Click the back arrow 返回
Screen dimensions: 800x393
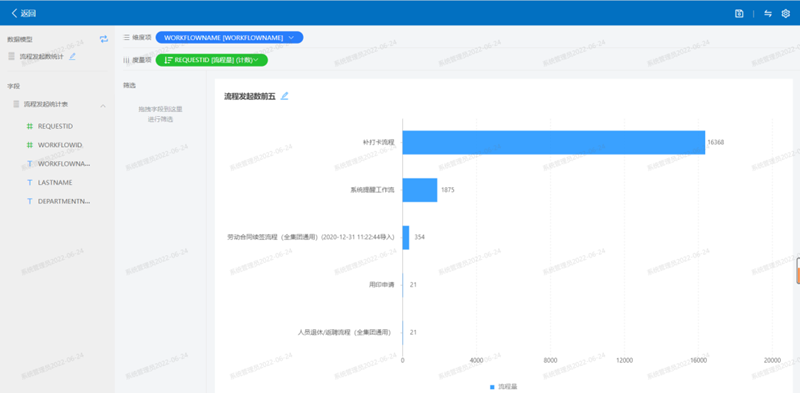23,14
